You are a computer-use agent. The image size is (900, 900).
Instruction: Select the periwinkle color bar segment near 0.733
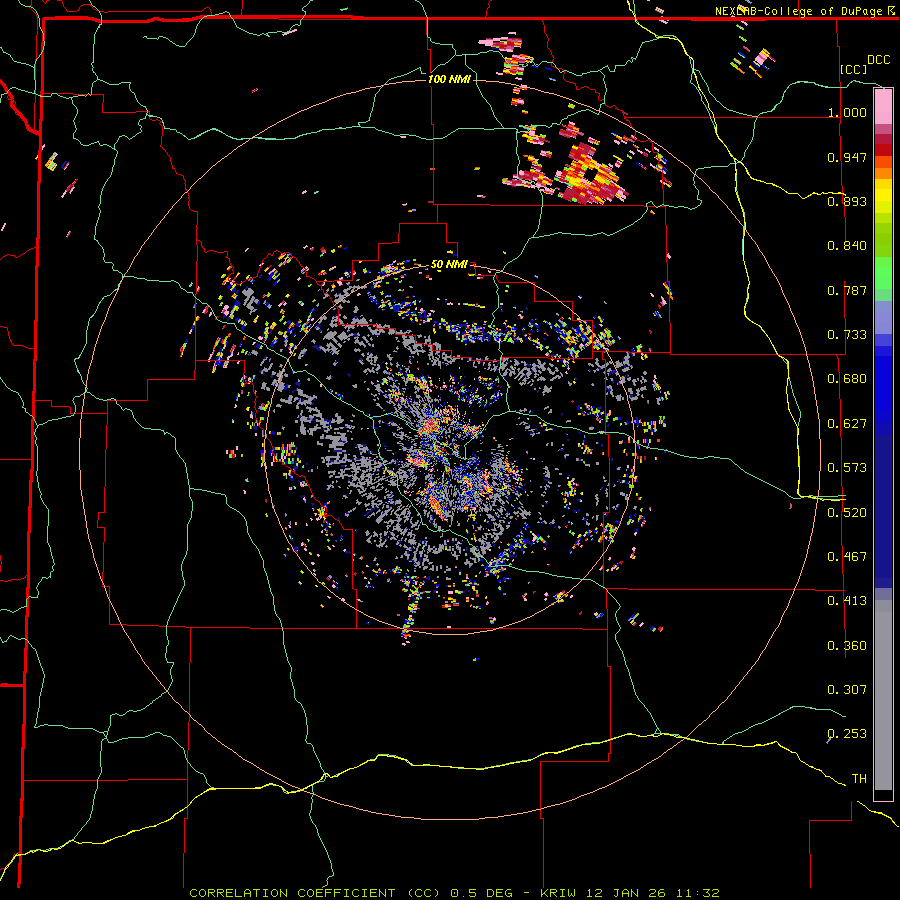883,317
